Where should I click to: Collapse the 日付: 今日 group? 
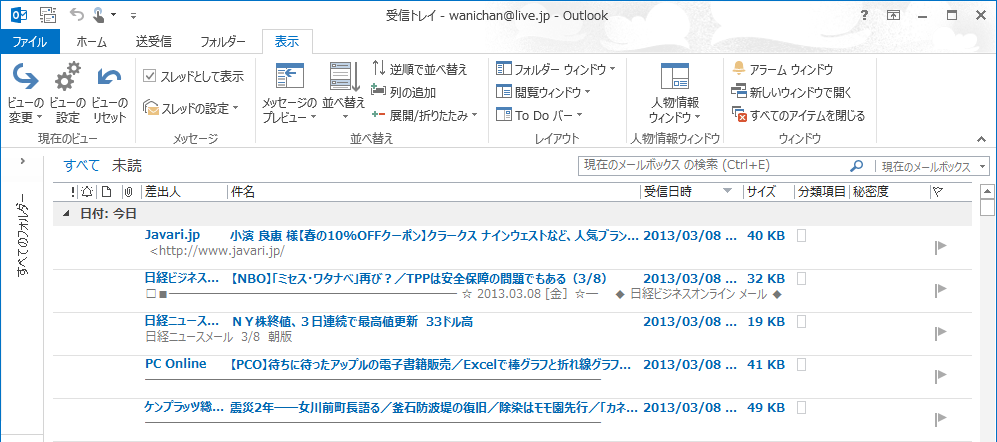coord(67,214)
